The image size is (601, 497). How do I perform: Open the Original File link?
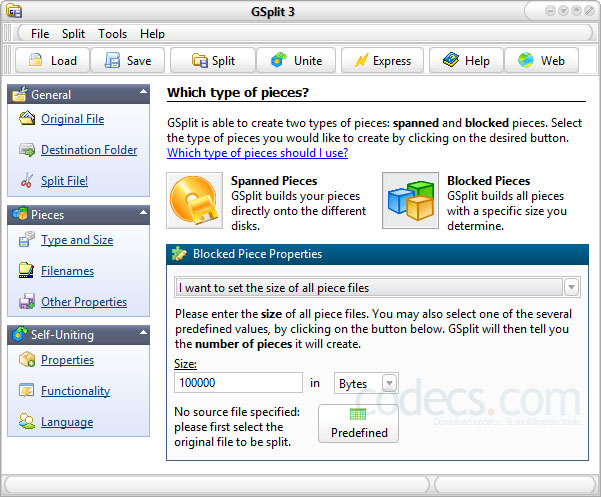pos(72,119)
